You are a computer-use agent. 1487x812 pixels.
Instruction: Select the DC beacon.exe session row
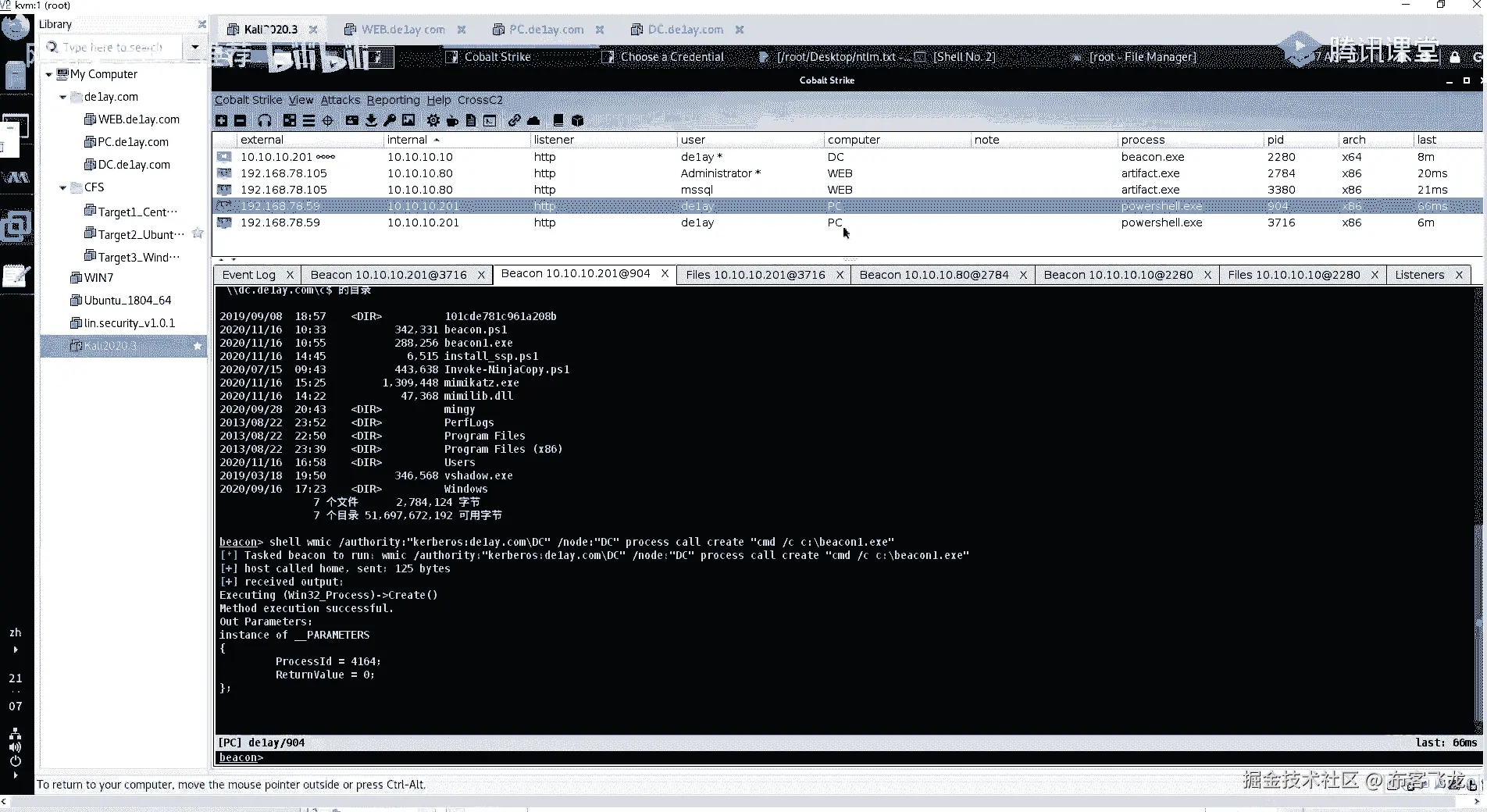847,157
